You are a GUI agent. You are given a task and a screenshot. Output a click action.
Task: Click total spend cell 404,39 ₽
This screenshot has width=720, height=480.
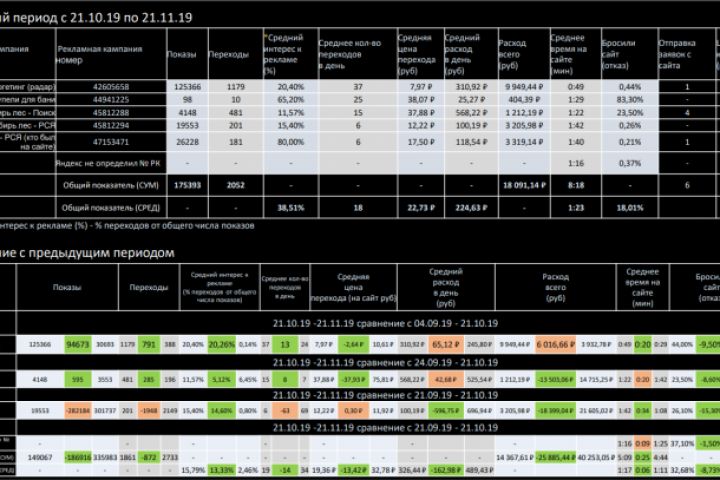(524, 100)
